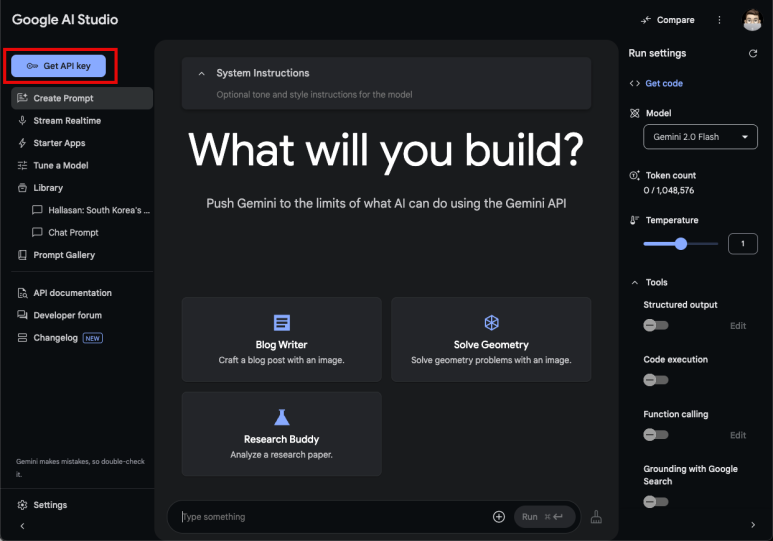Viewport: 773px width, 541px height.
Task: Open the Gemini 2.0 Flash model dropdown
Action: click(x=700, y=137)
